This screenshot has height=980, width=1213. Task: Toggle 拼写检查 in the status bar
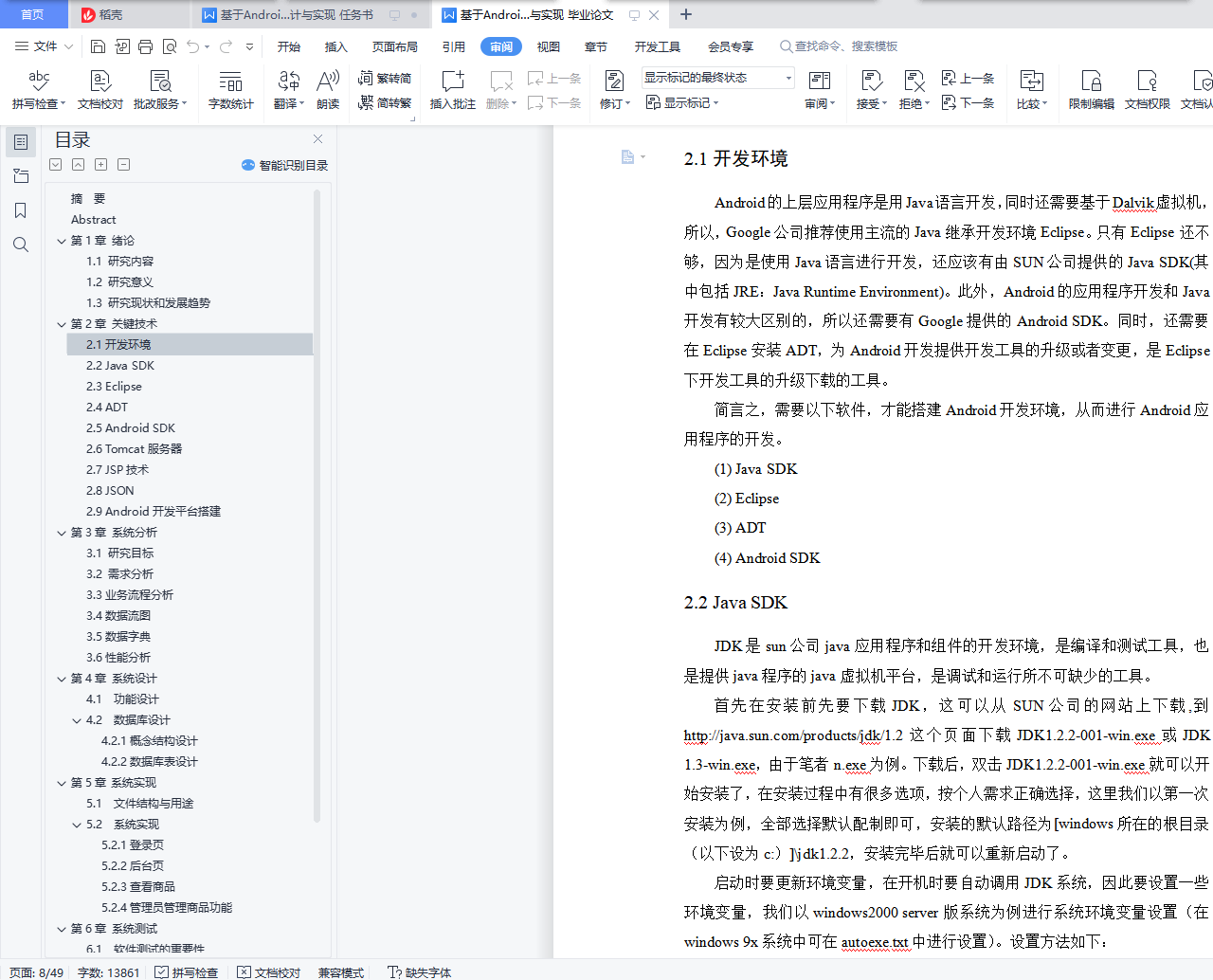tap(186, 972)
